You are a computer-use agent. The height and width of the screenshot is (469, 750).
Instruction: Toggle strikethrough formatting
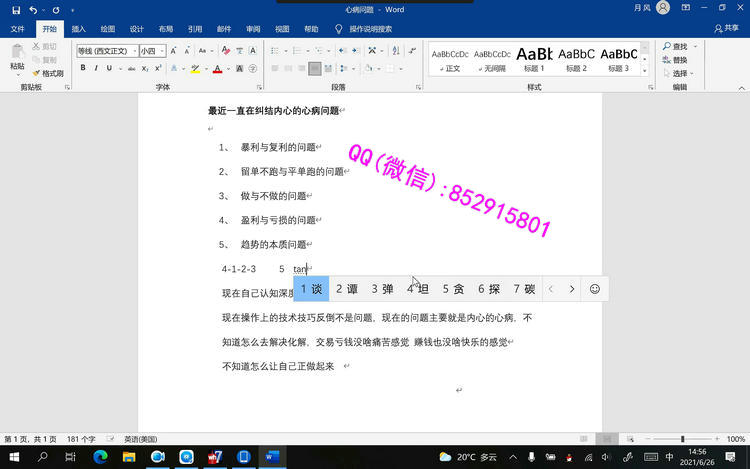pos(129,68)
